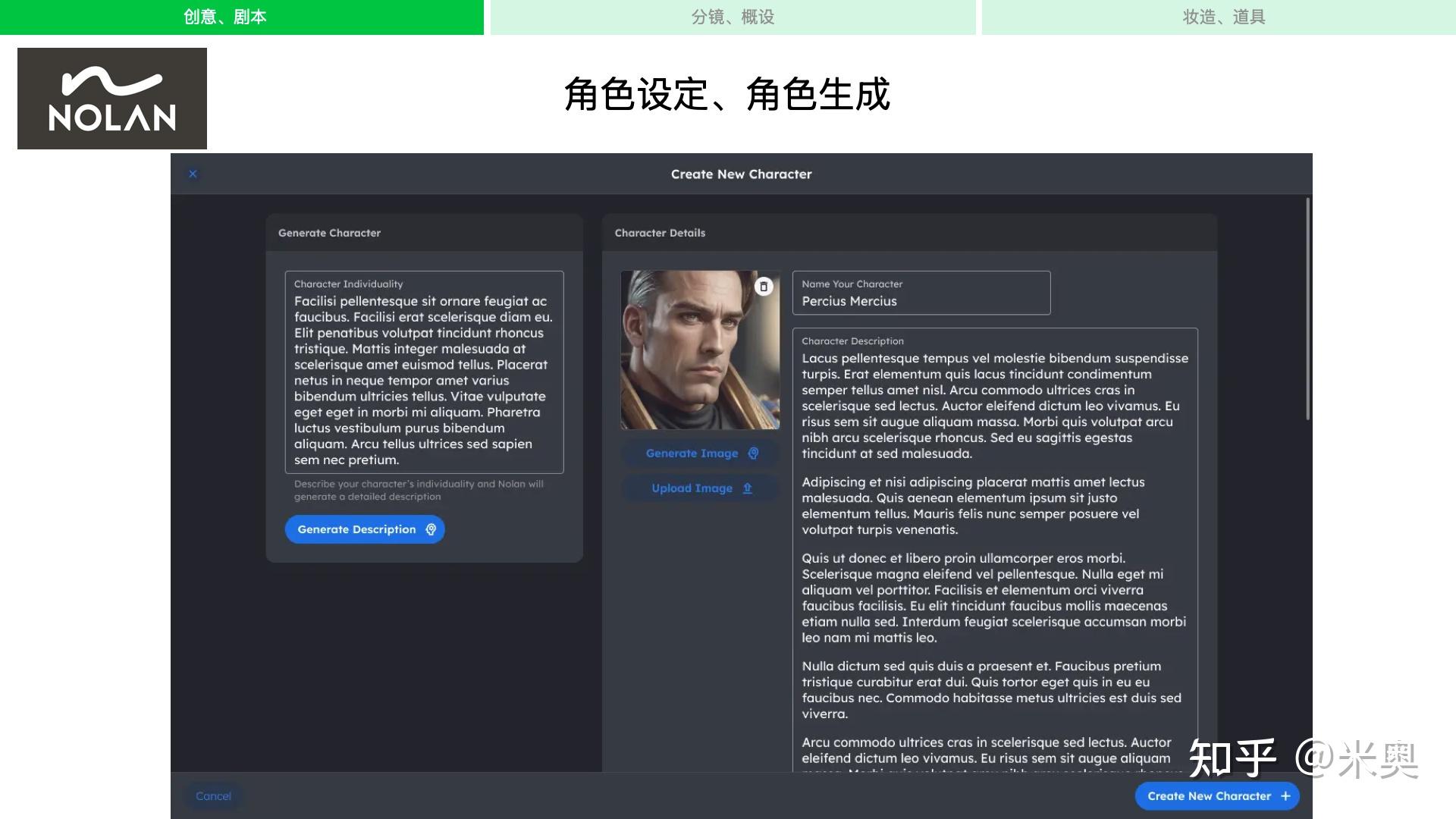Click the lightbulb icon on Generate Description
The height and width of the screenshot is (819, 1456).
pyautogui.click(x=431, y=529)
